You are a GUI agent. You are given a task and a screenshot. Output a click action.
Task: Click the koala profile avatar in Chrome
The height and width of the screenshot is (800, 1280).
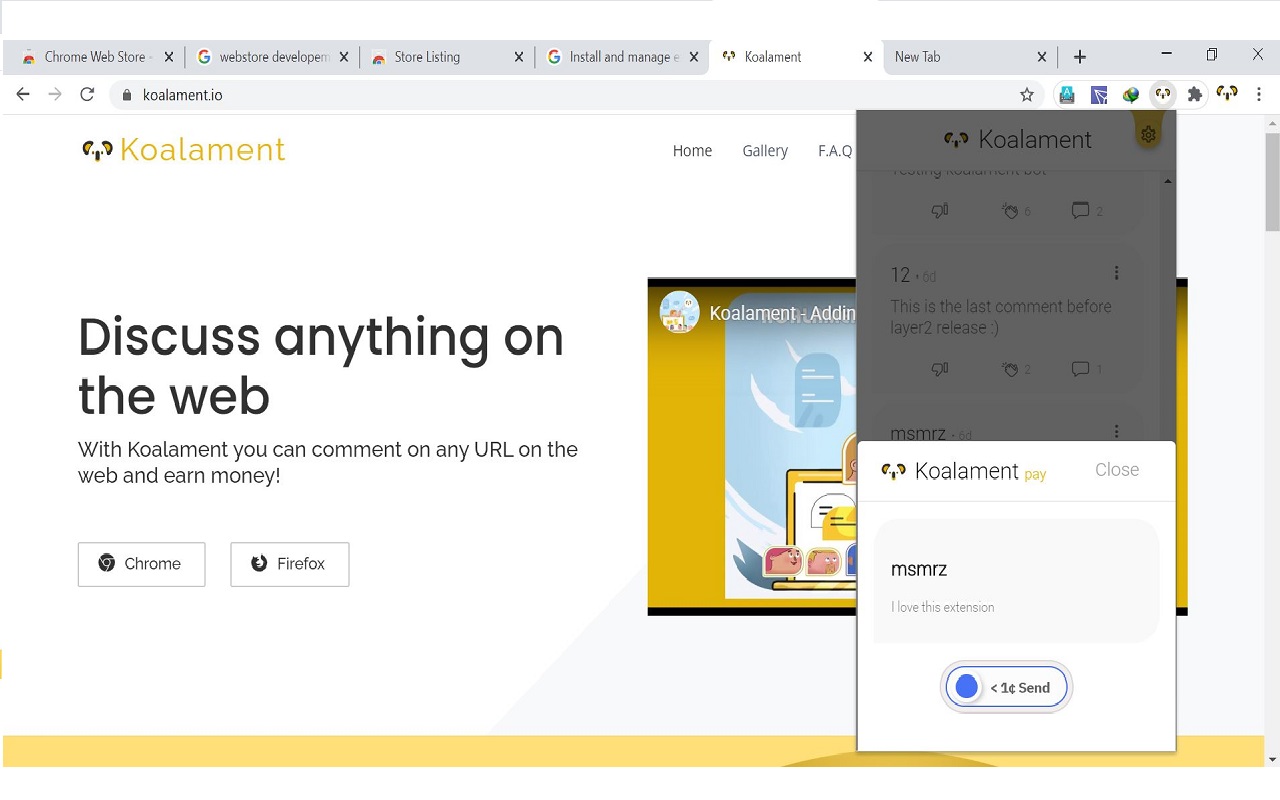tap(1228, 94)
